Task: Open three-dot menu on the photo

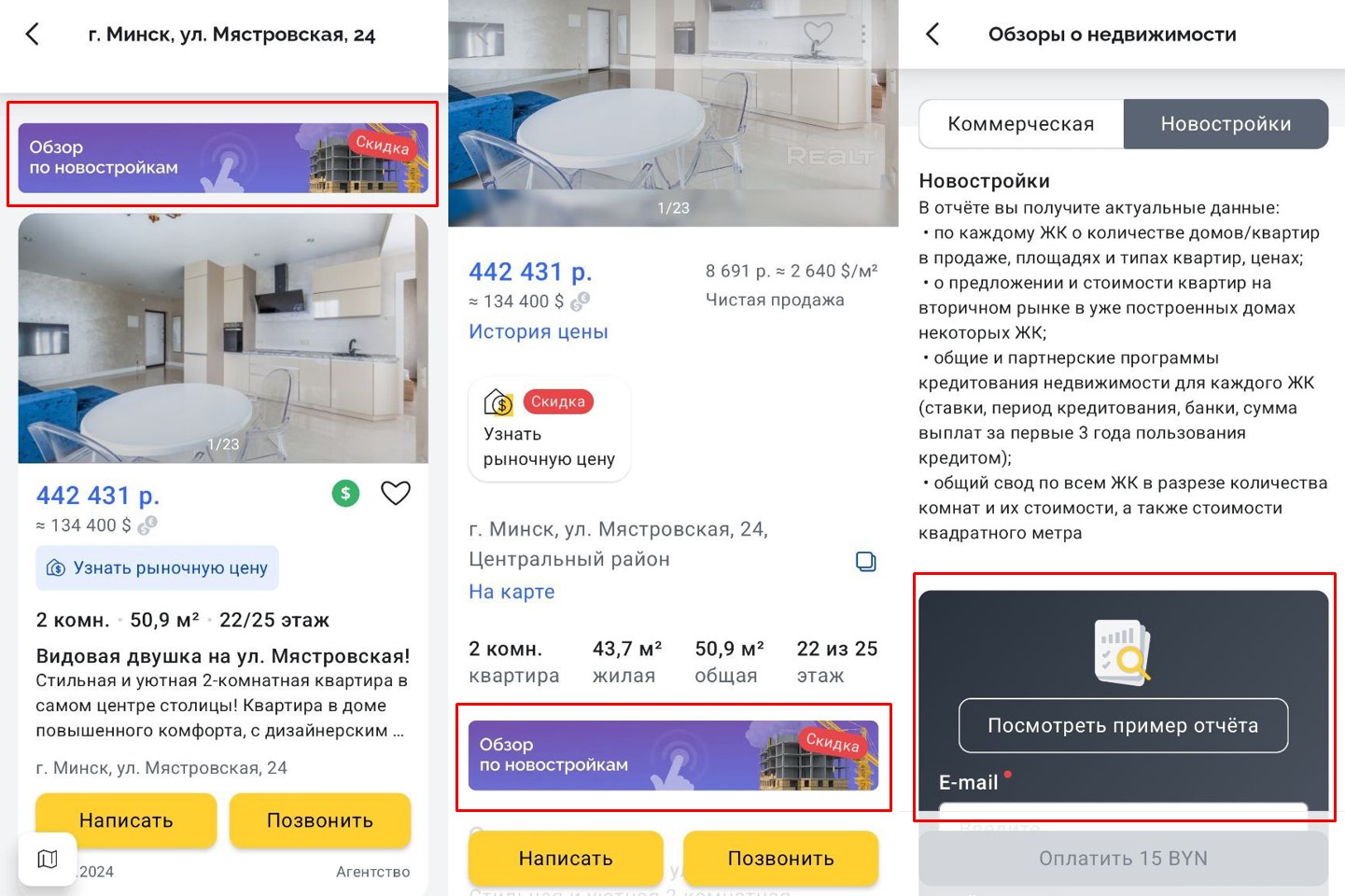Action: coord(863,34)
